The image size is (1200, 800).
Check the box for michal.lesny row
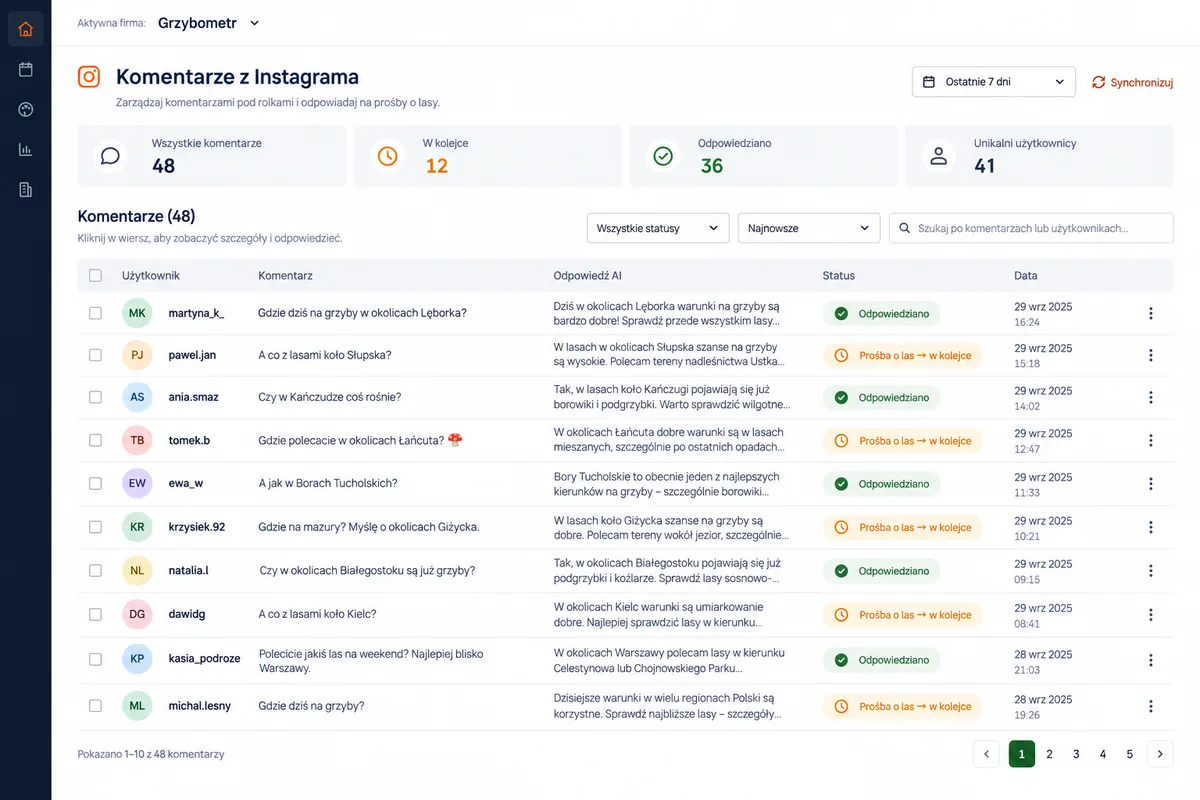(95, 706)
